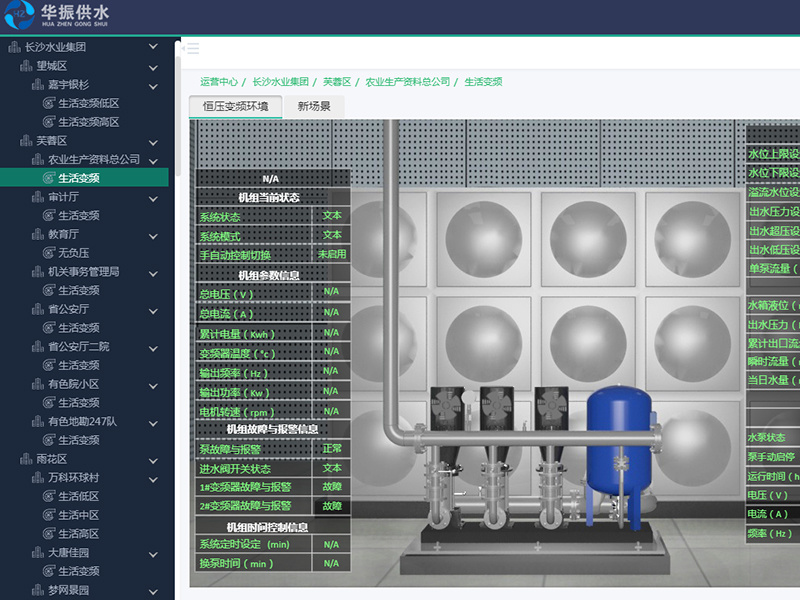The width and height of the screenshot is (800, 600).
Task: Click the building icon beside 教育厅
Action: (38, 234)
